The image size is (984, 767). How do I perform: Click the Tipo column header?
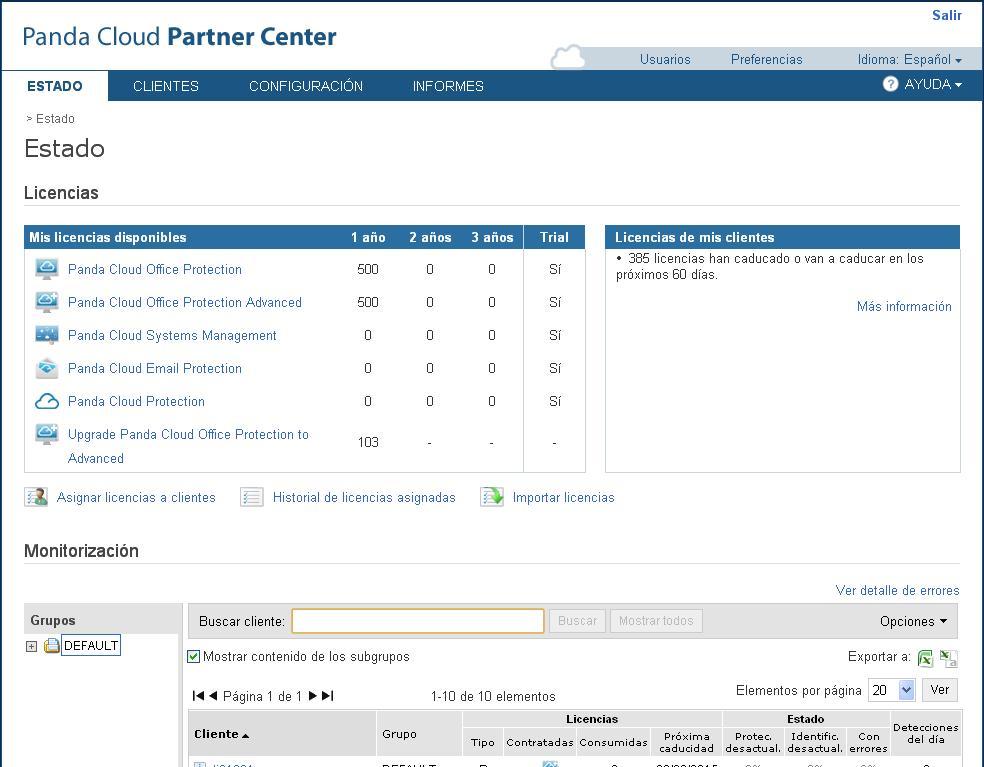(x=483, y=743)
